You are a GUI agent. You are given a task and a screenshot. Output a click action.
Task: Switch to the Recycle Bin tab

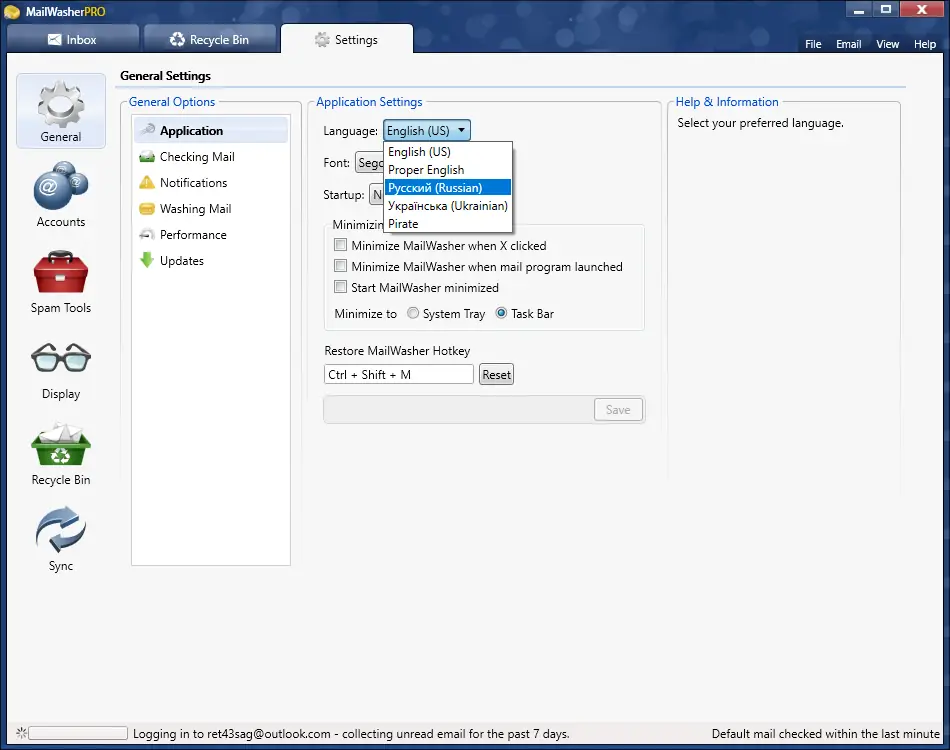coord(210,39)
